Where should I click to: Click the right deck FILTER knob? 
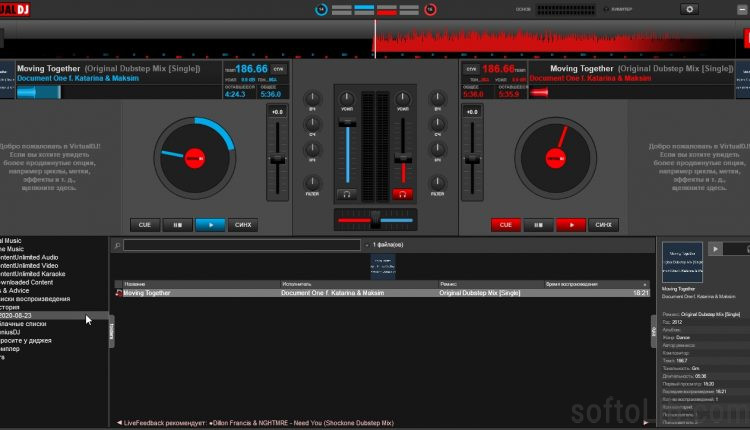pyautogui.click(x=437, y=182)
